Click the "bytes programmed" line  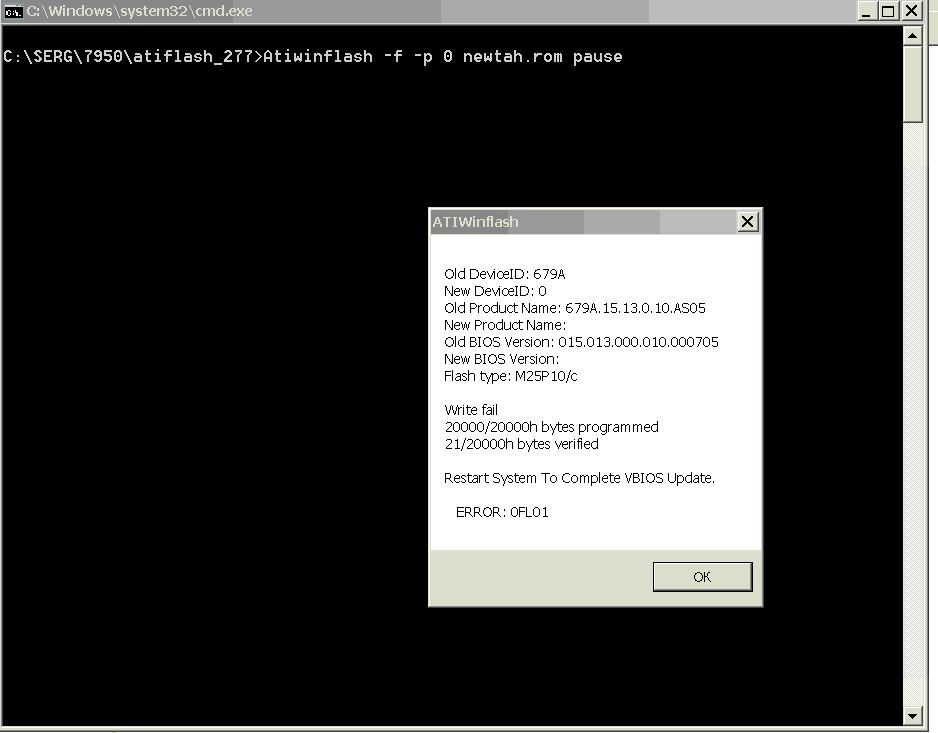[x=551, y=427]
